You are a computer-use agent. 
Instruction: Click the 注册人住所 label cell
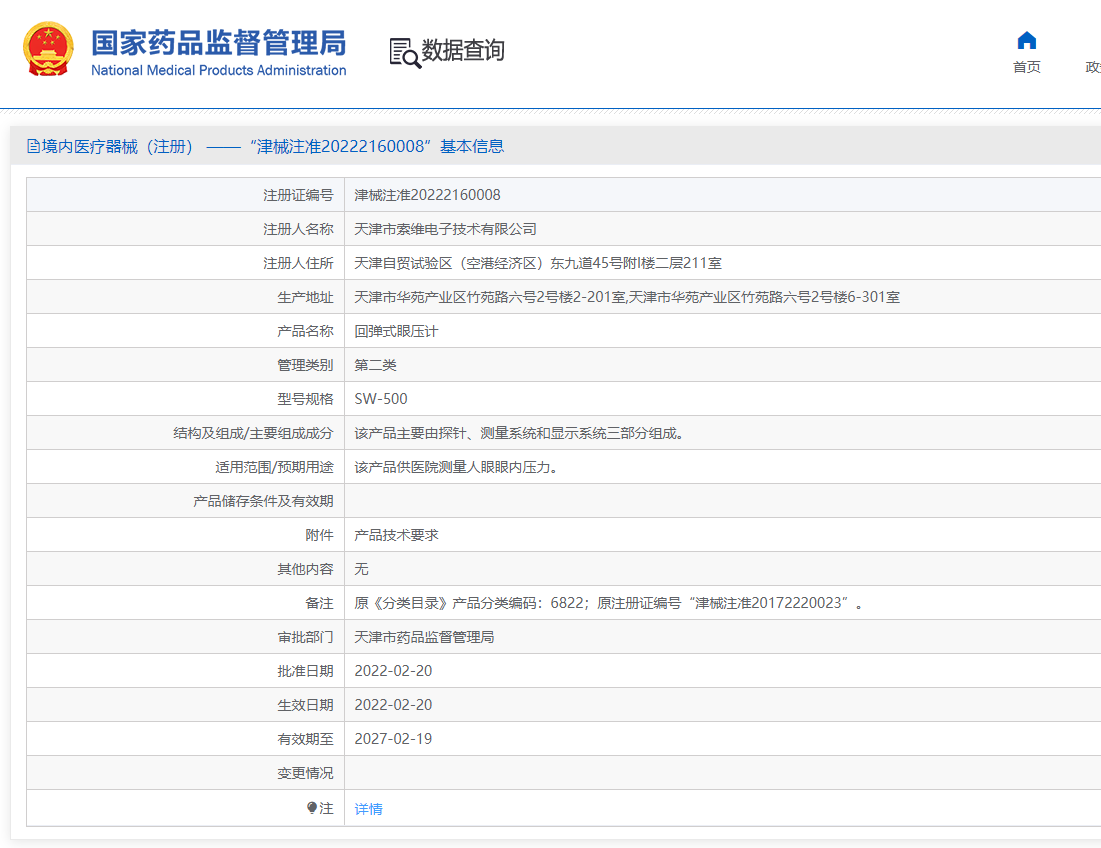[185, 263]
